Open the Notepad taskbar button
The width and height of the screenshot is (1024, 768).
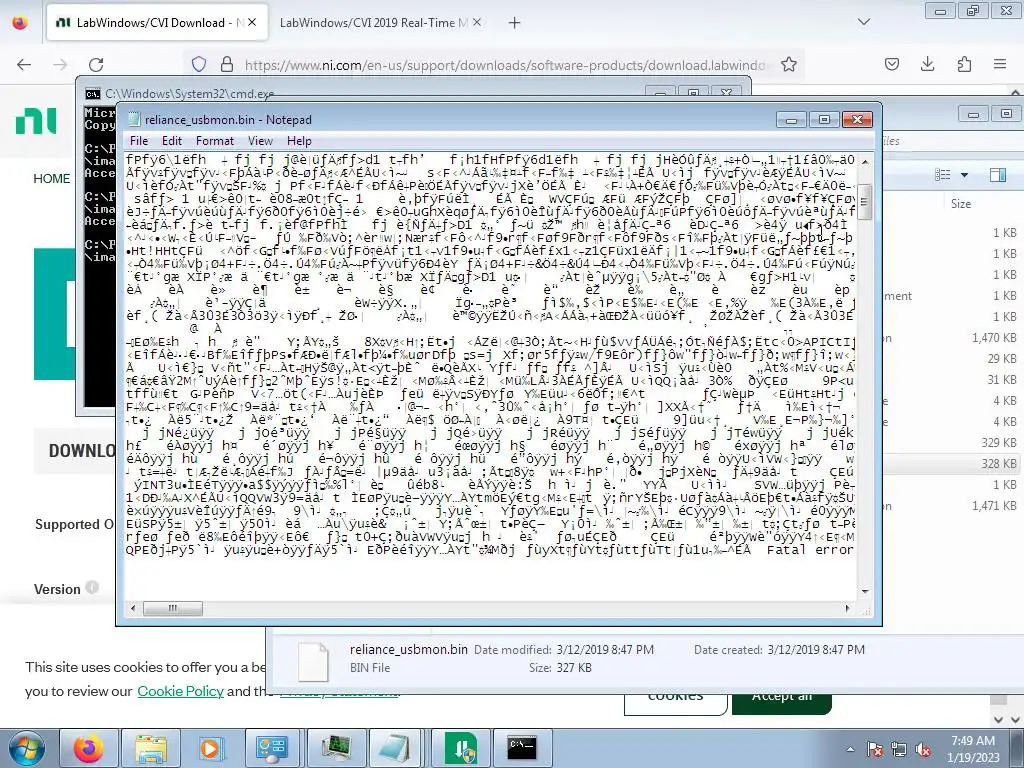[x=396, y=748]
